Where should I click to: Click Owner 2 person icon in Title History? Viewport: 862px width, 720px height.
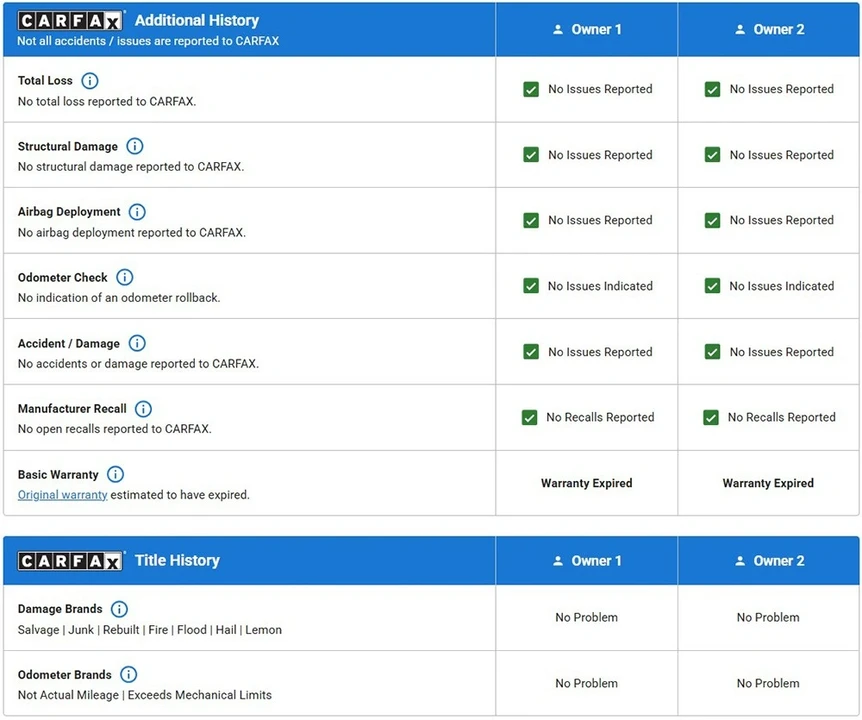tap(740, 561)
